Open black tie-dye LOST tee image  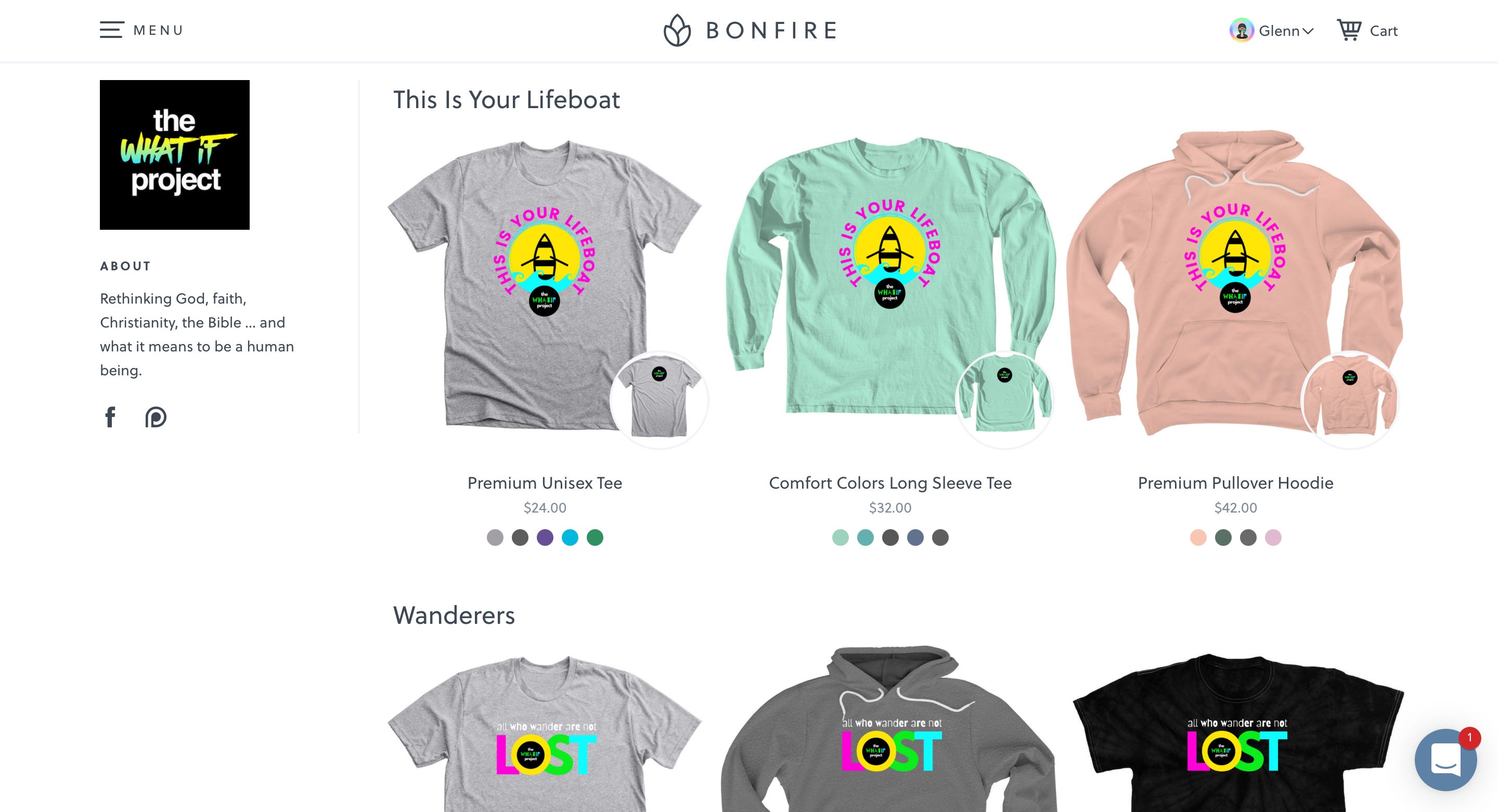pyautogui.click(x=1237, y=732)
